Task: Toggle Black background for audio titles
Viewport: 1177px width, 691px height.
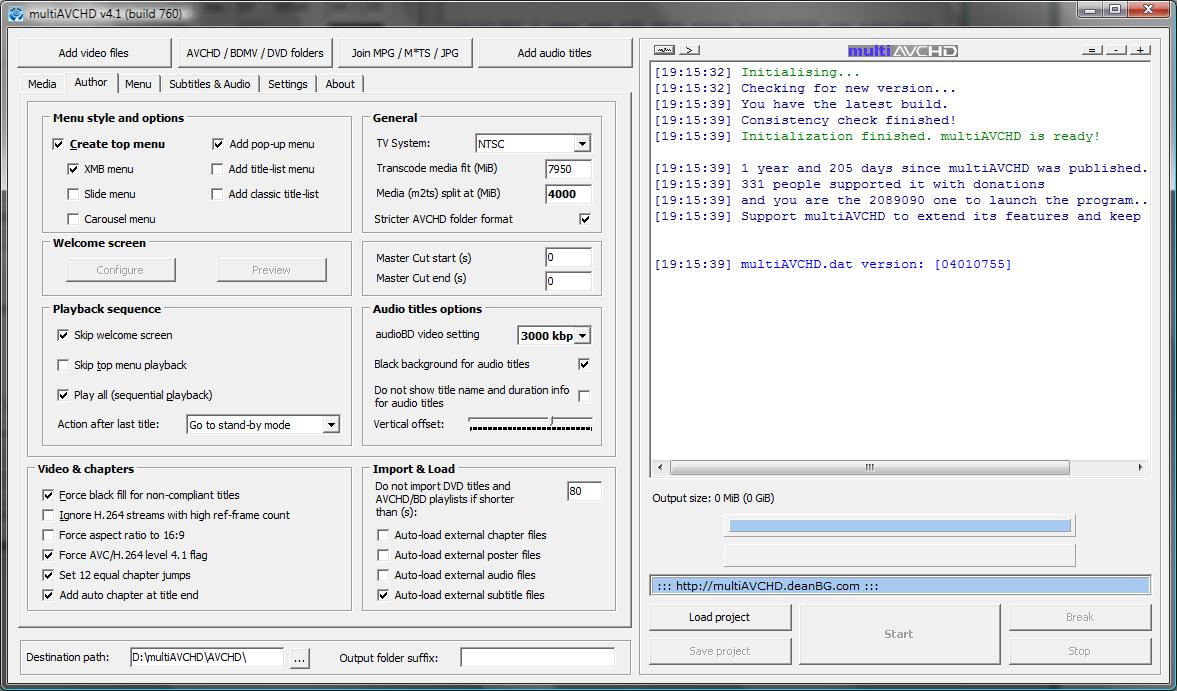Action: click(584, 364)
